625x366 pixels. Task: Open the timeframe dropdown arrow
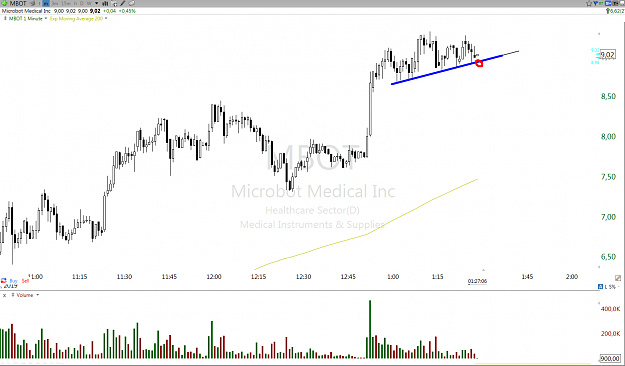tap(96, 3)
